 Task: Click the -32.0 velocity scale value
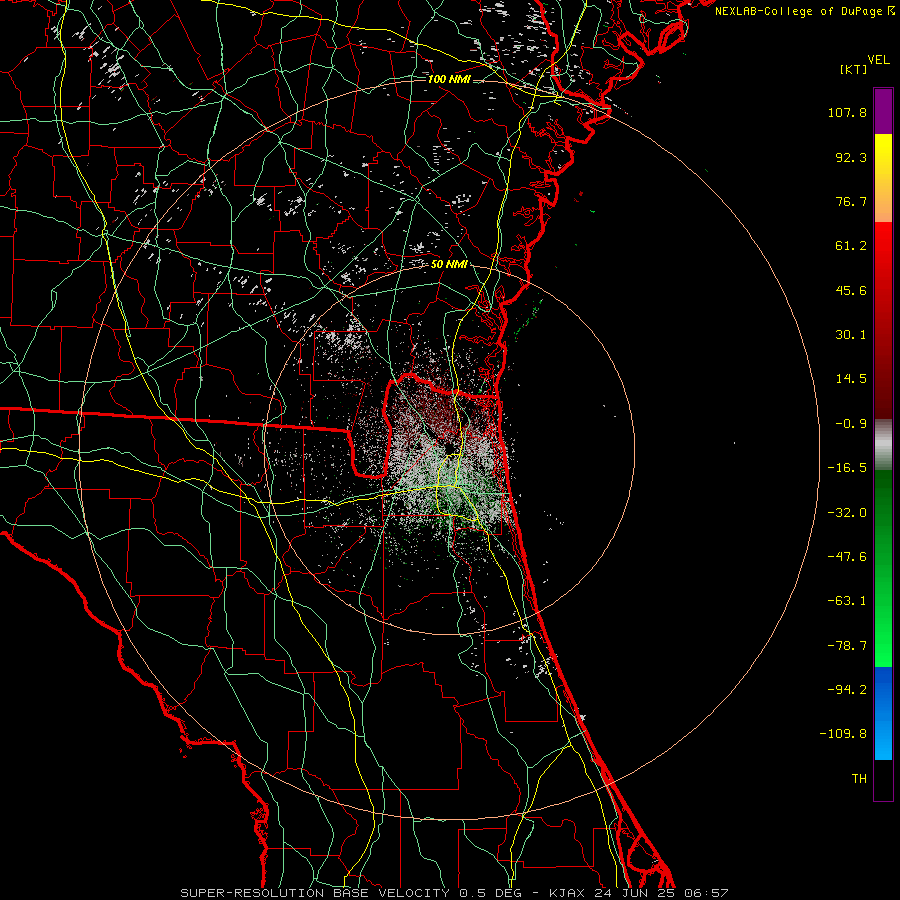[x=847, y=513]
